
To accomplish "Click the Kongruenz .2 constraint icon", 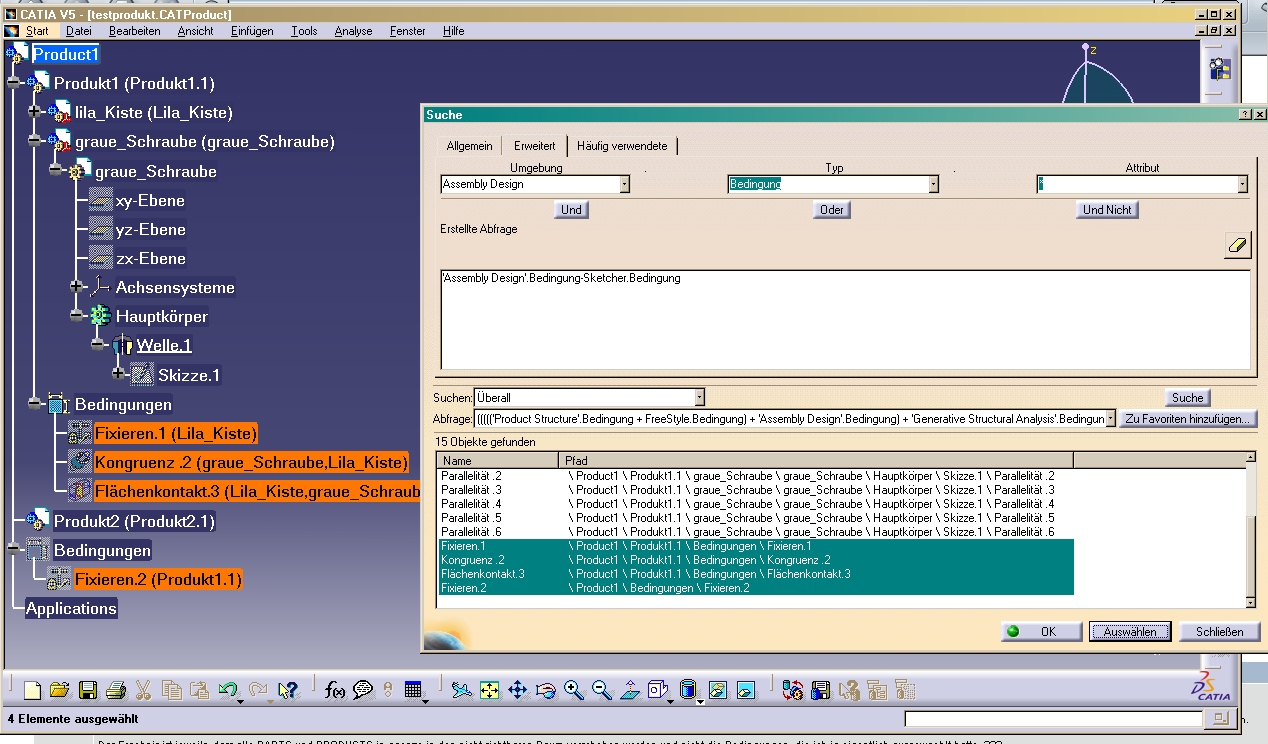I will [80, 462].
